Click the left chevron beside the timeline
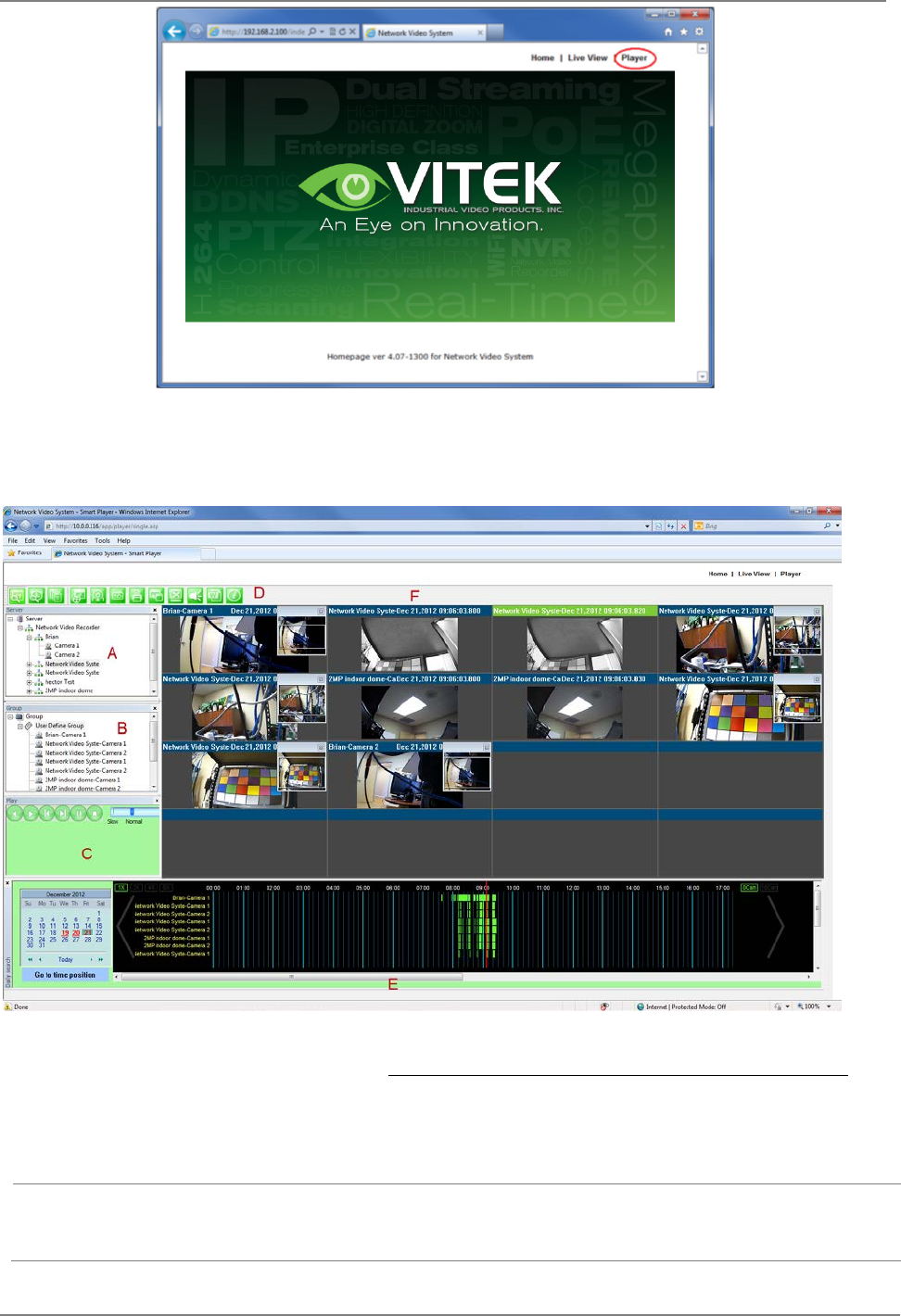 [125, 927]
